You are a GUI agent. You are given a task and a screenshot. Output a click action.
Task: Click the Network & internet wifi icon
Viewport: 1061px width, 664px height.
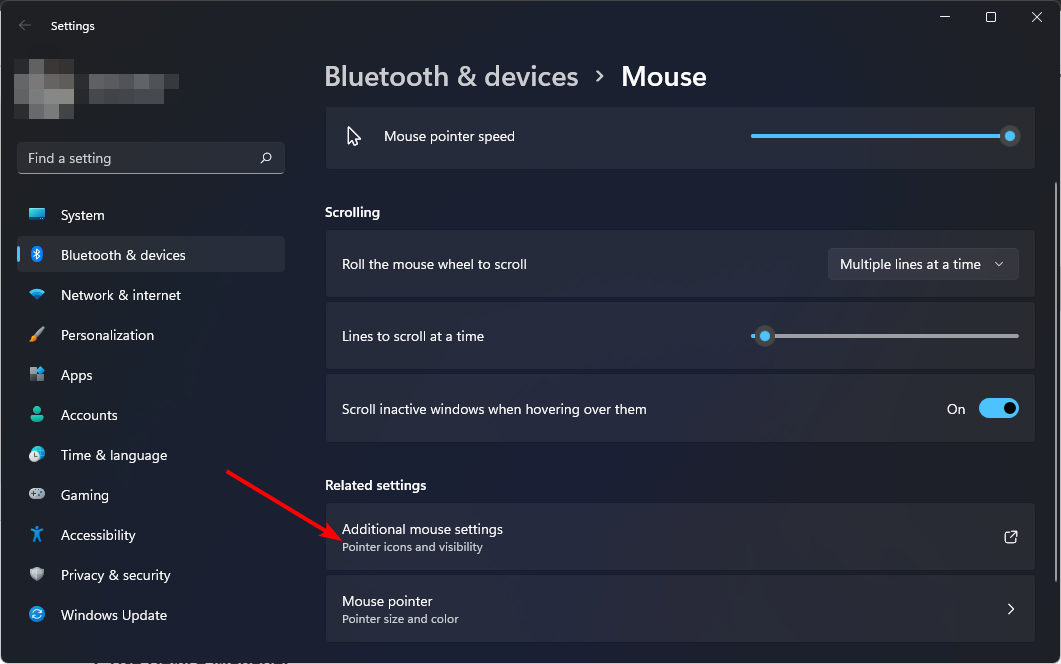37,294
